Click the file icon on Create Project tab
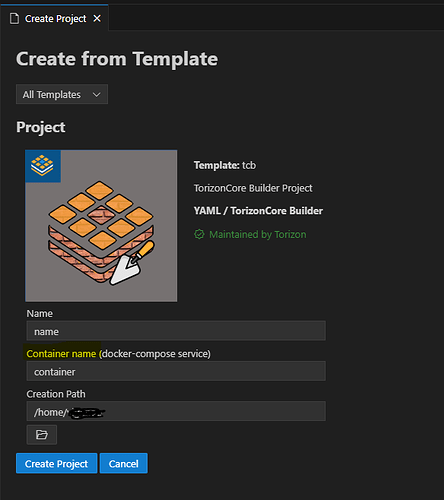 tap(14, 19)
